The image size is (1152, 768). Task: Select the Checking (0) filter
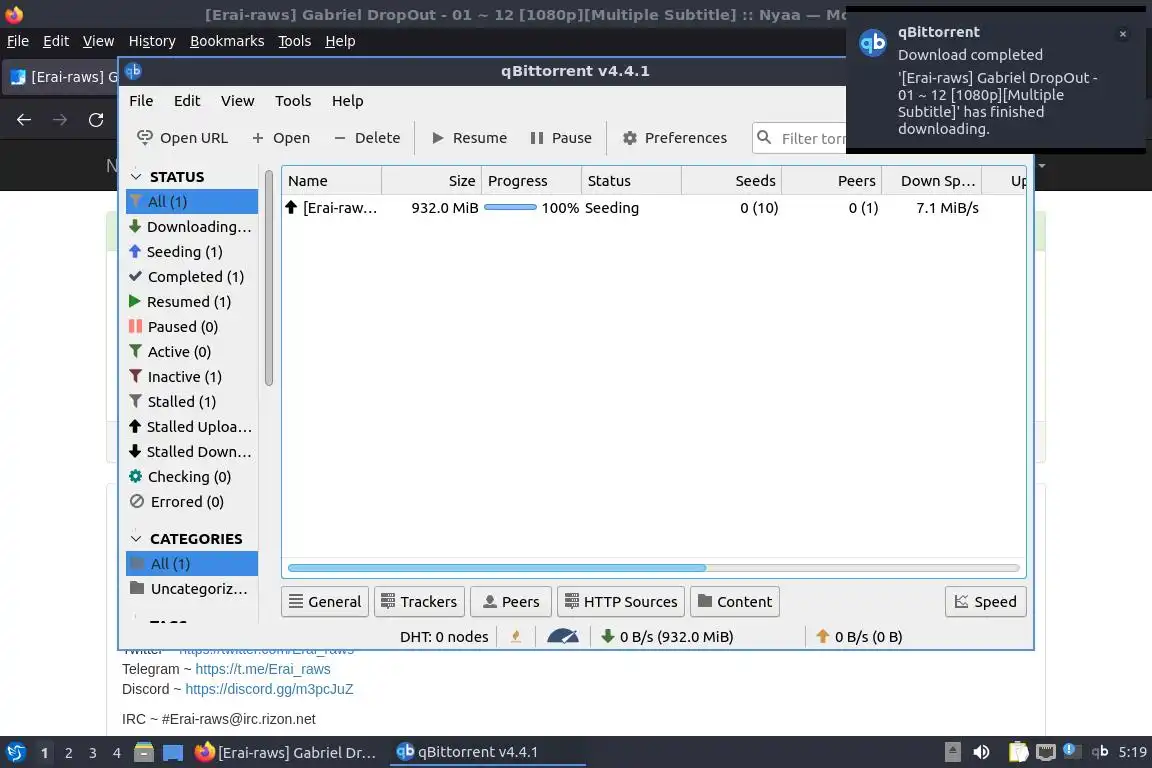pyautogui.click(x=192, y=476)
